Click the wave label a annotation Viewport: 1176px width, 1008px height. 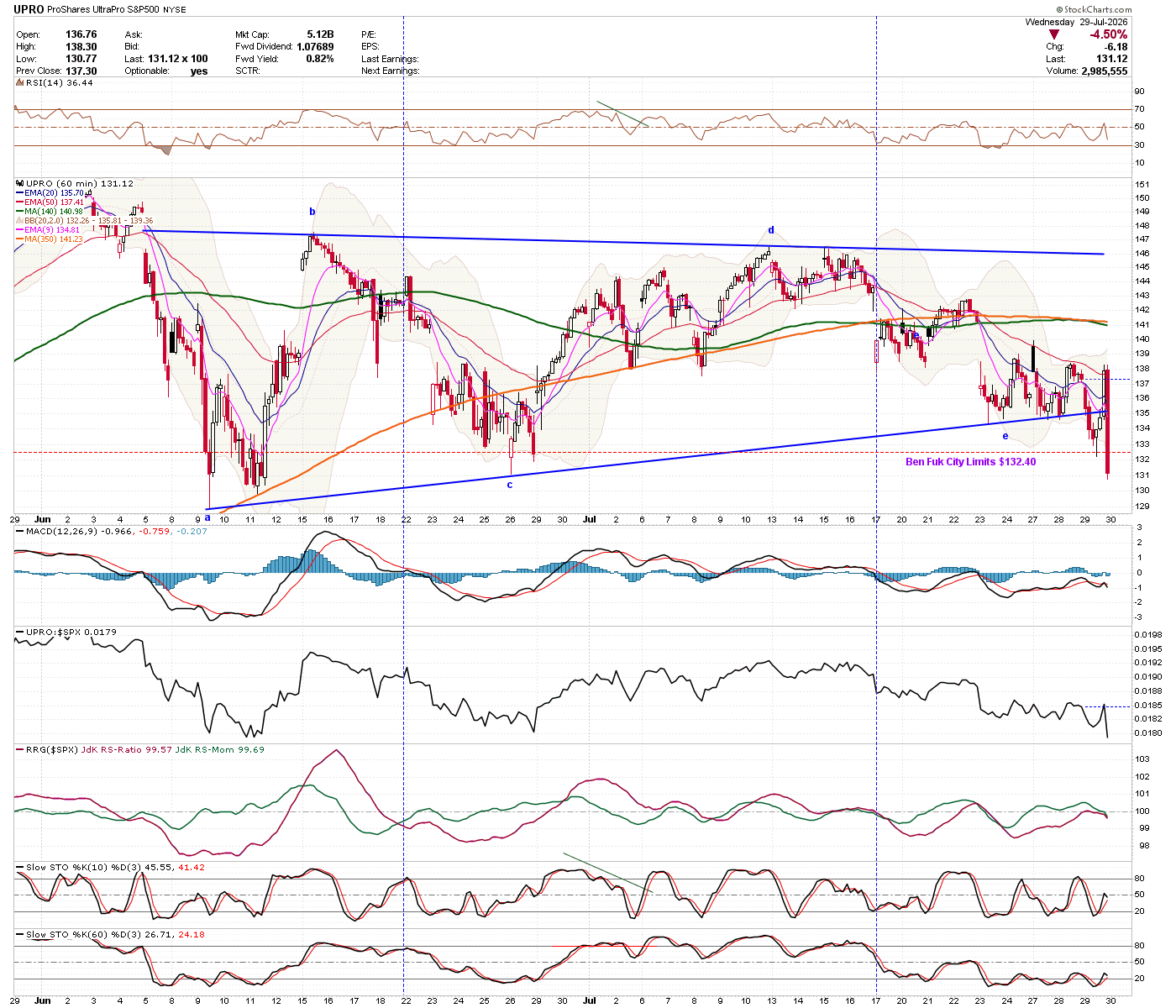pos(207,517)
